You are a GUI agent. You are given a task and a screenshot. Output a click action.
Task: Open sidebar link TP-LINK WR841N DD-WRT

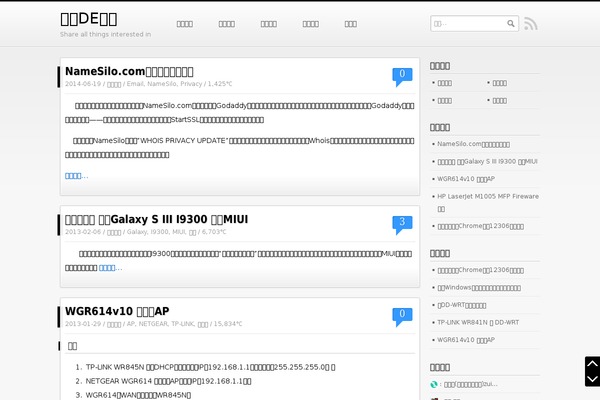(x=478, y=322)
